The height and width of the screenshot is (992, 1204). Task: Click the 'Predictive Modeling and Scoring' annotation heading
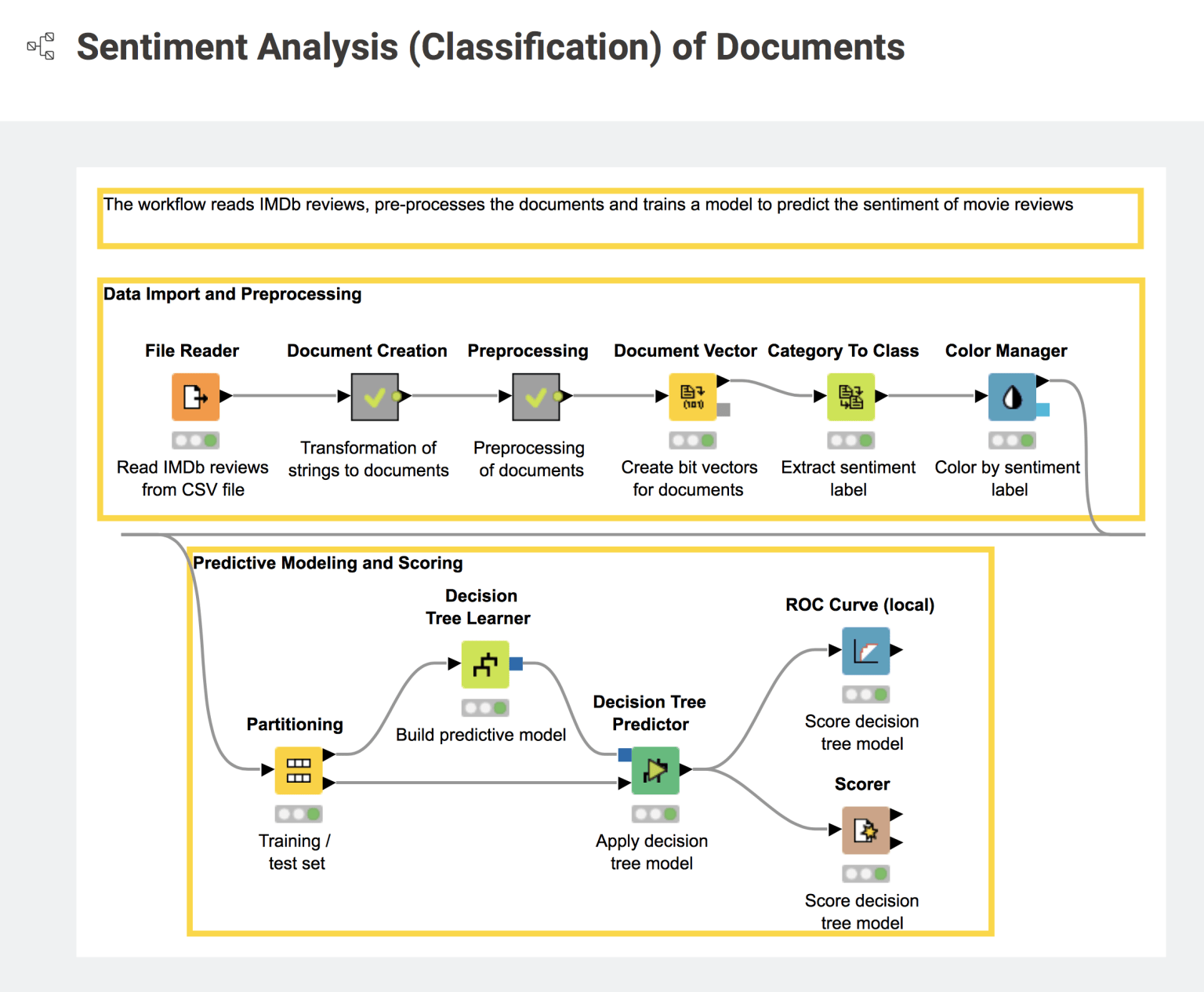tap(328, 563)
